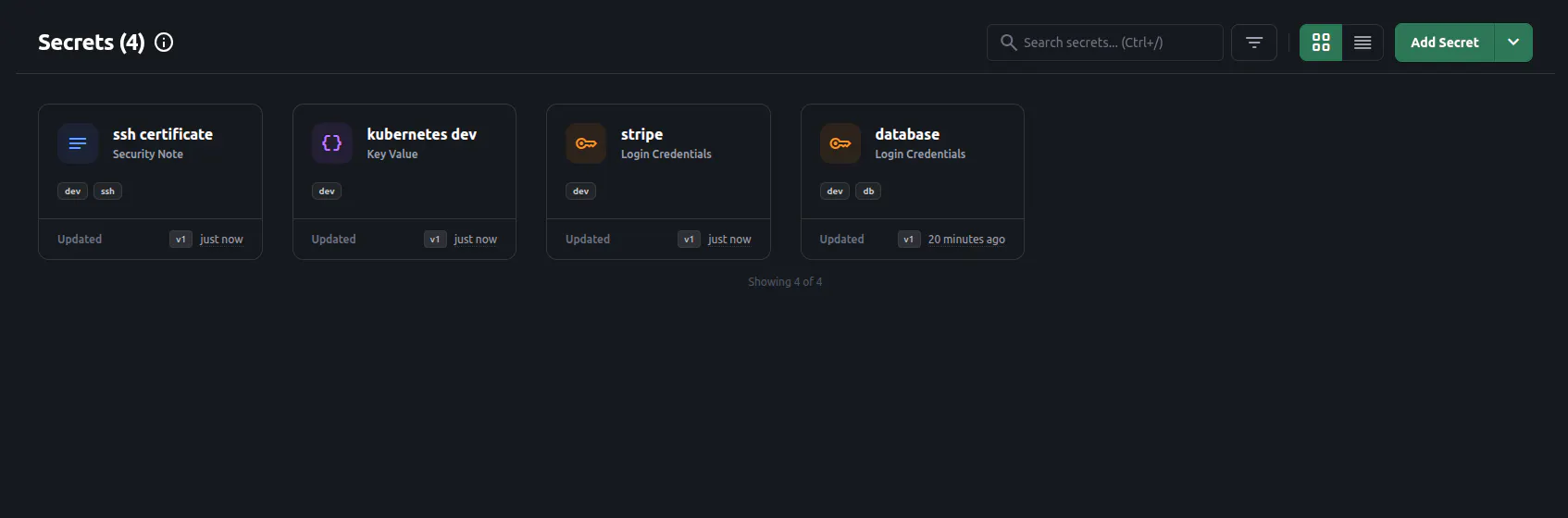Click Updated label on stripe card
Screen dimensions: 1568x518
[588, 240]
